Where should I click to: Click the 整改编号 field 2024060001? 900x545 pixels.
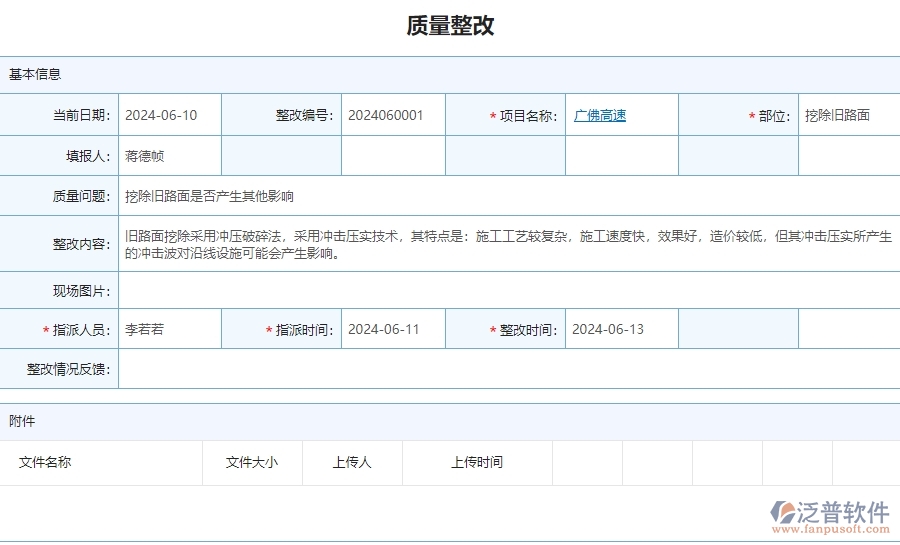pyautogui.click(x=392, y=115)
